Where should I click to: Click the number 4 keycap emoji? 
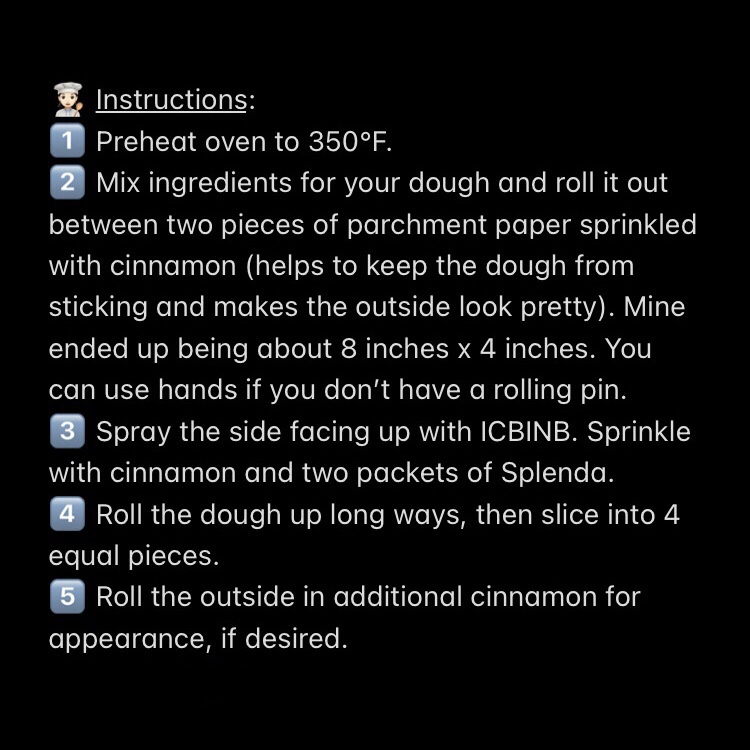point(66,515)
